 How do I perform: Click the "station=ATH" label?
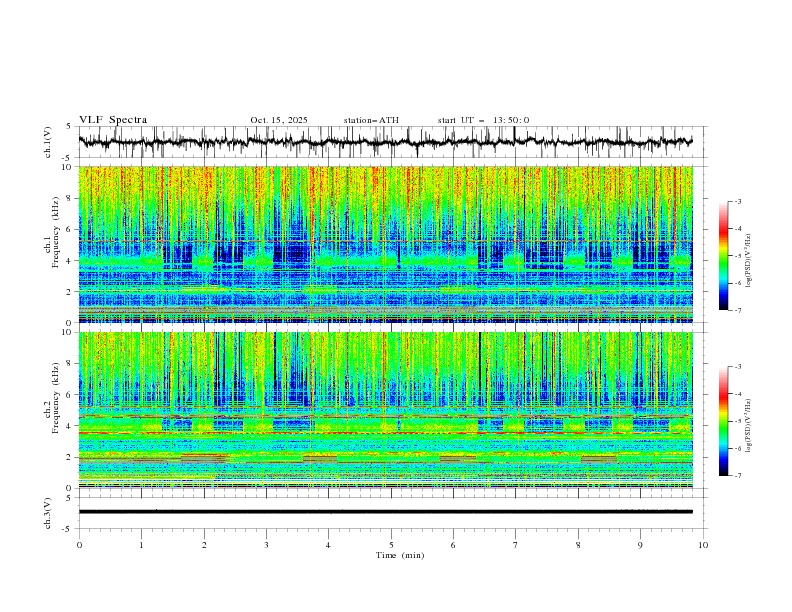tap(371, 120)
